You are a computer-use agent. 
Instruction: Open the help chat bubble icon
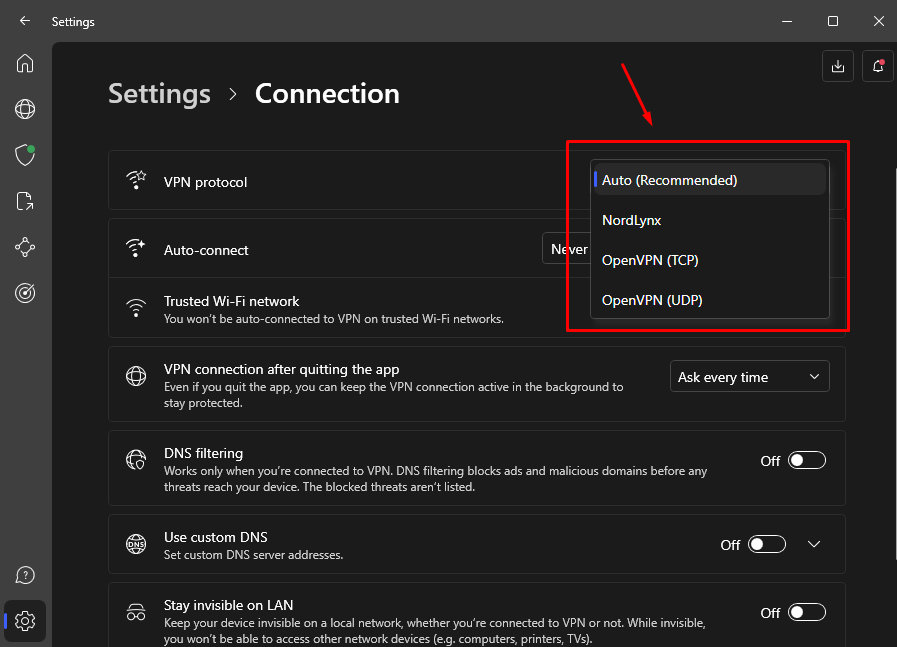coord(25,575)
